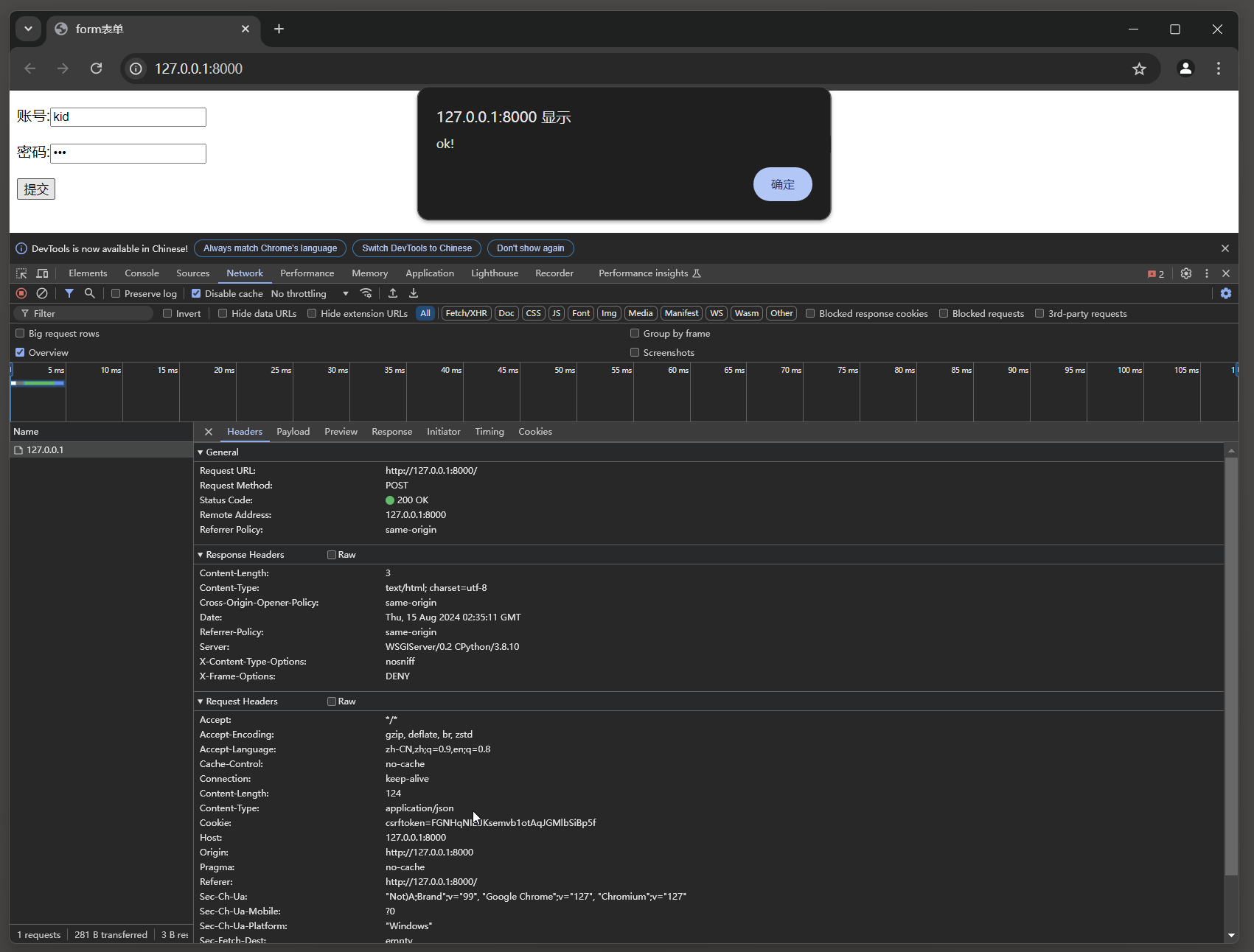Open Performance insights panel
The image size is (1254, 952).
tap(649, 273)
